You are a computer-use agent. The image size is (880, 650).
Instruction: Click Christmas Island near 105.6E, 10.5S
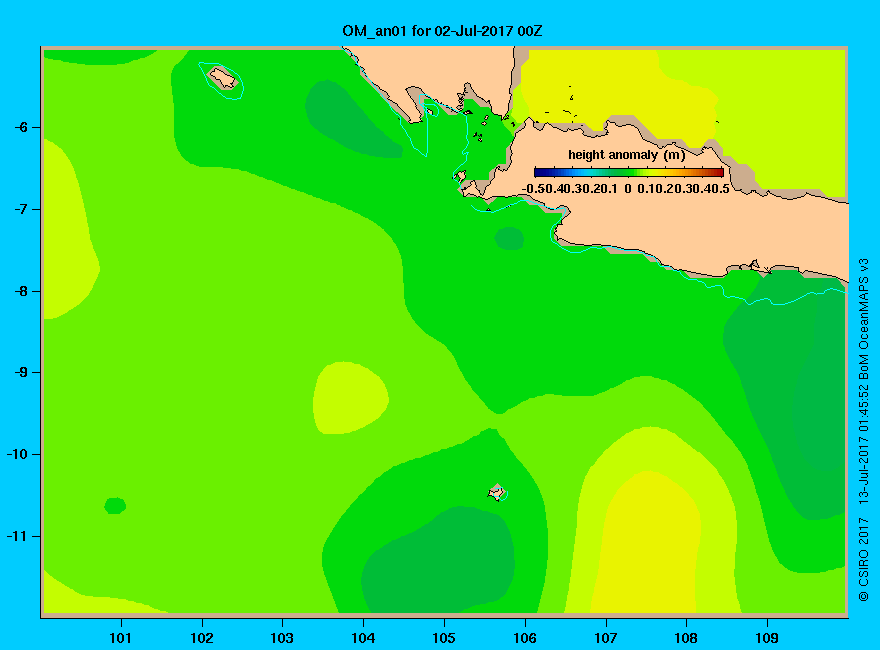click(x=496, y=492)
